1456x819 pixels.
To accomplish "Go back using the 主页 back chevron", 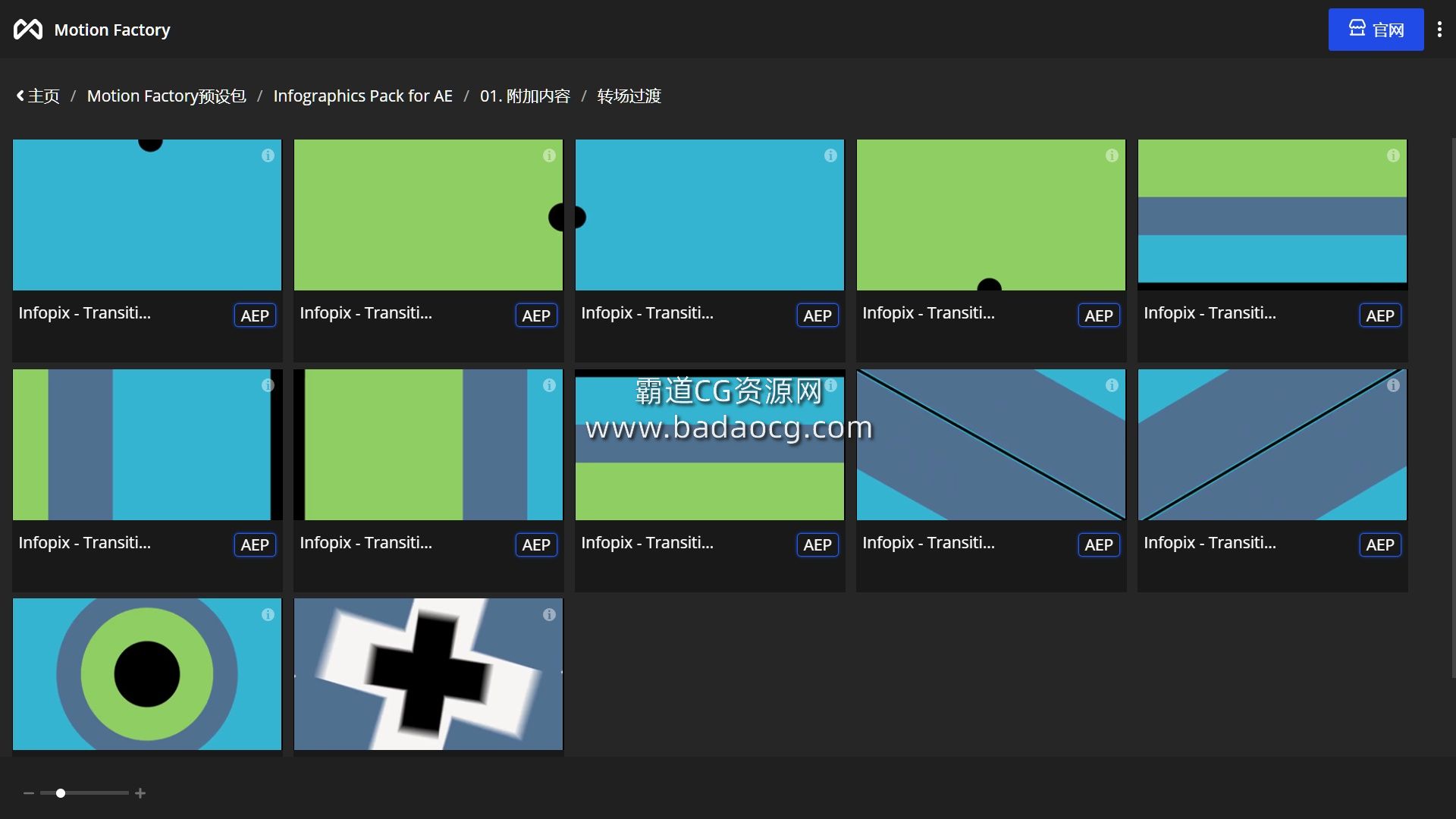I will pyautogui.click(x=20, y=96).
